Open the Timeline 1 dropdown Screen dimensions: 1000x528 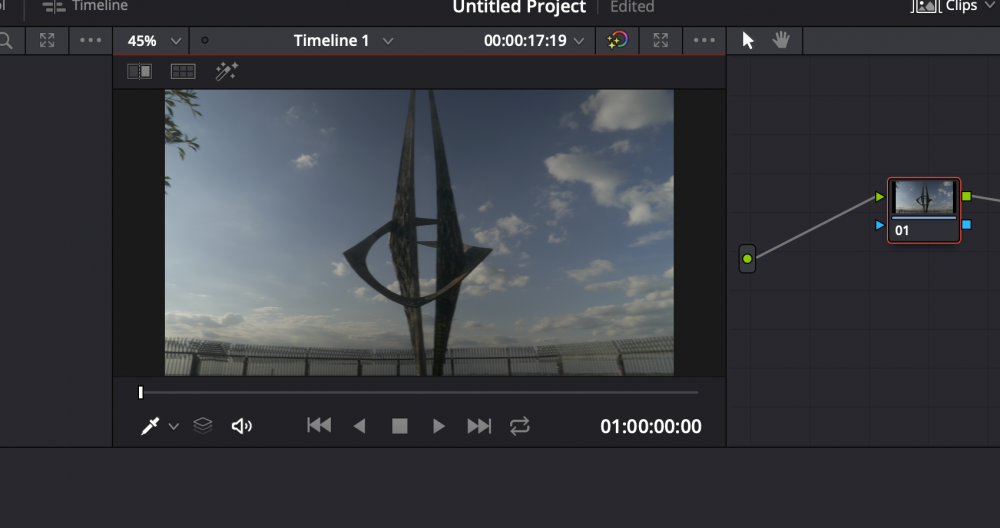[343, 41]
